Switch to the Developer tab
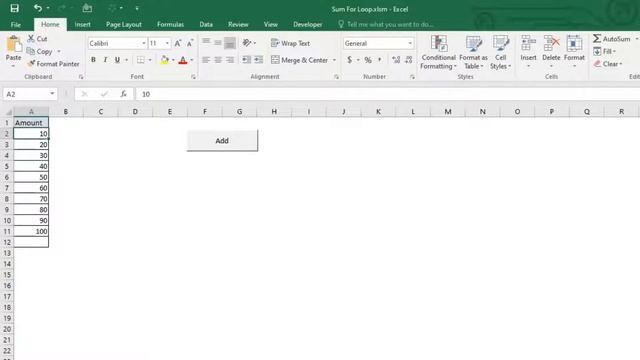 click(307, 24)
